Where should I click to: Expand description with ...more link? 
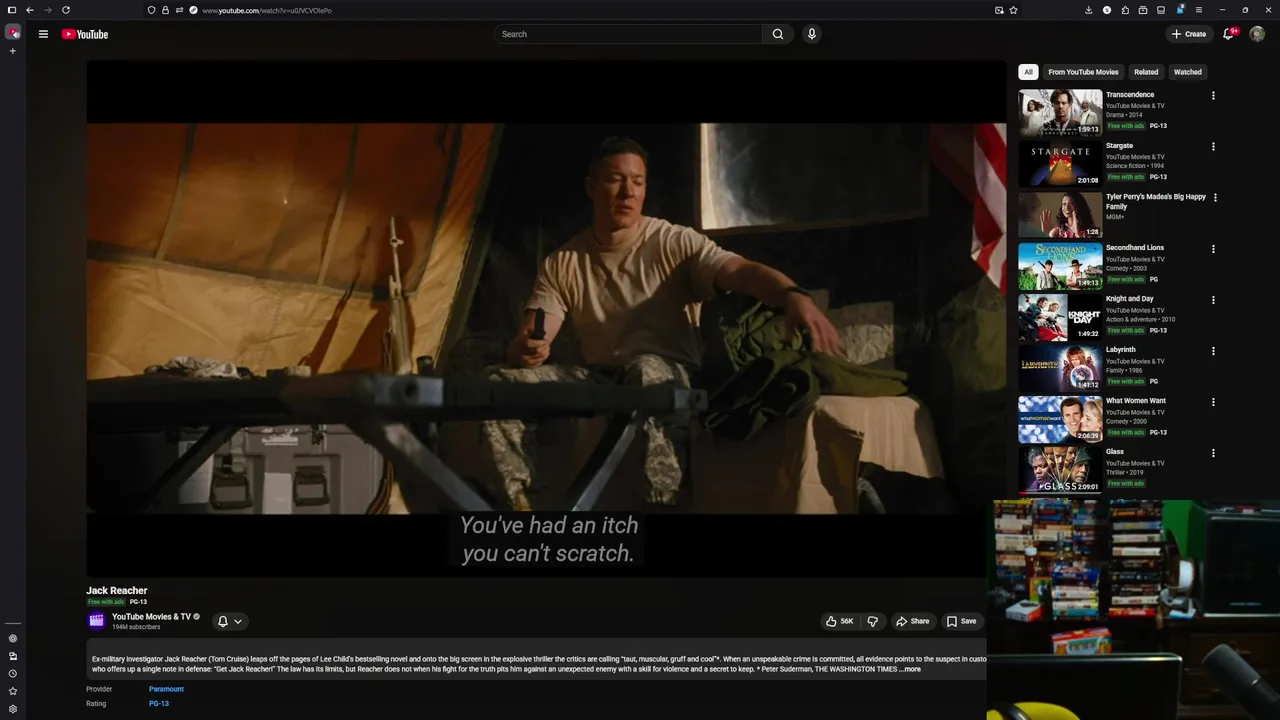point(910,669)
